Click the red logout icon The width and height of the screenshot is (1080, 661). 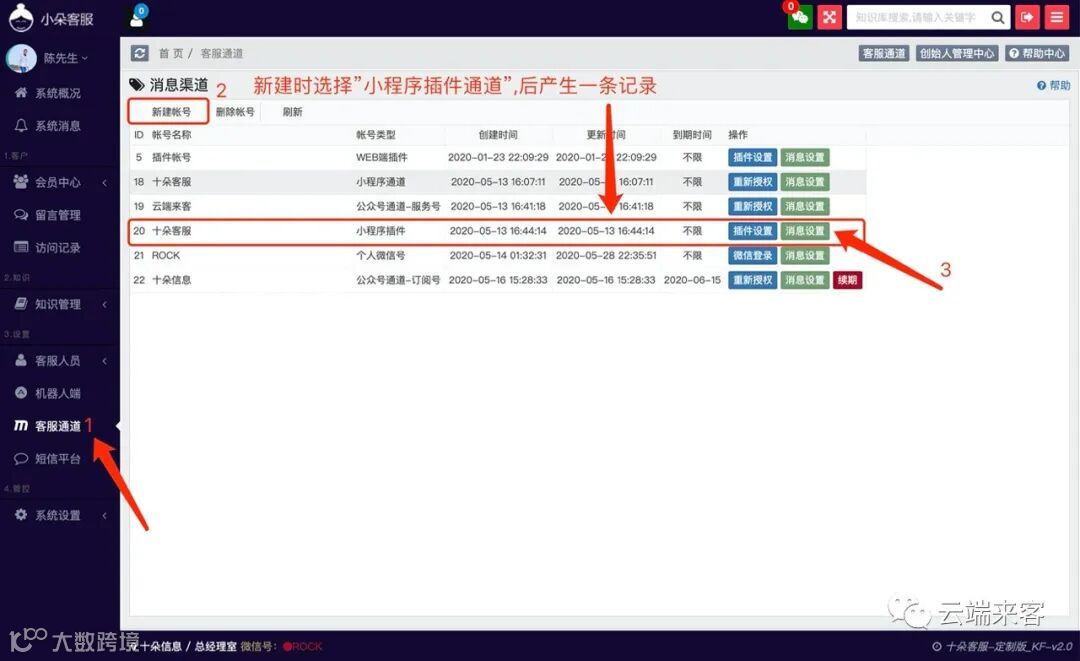[1027, 17]
